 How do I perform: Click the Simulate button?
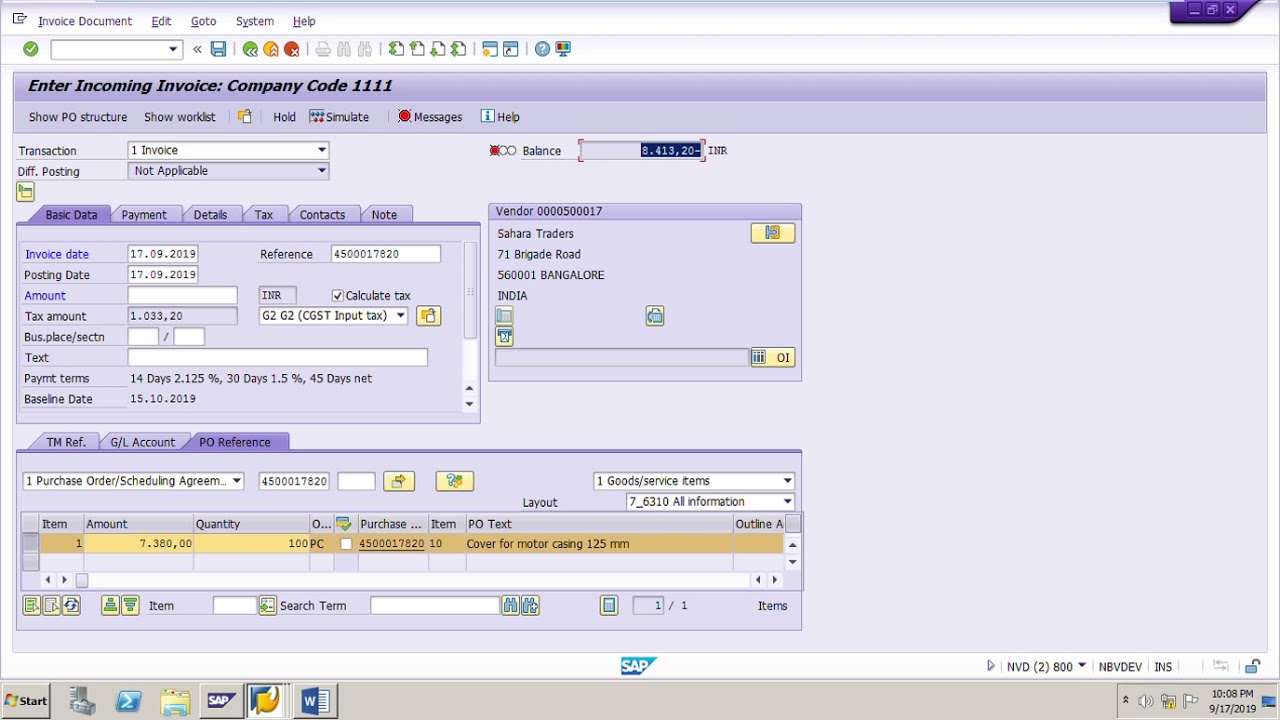pos(340,117)
